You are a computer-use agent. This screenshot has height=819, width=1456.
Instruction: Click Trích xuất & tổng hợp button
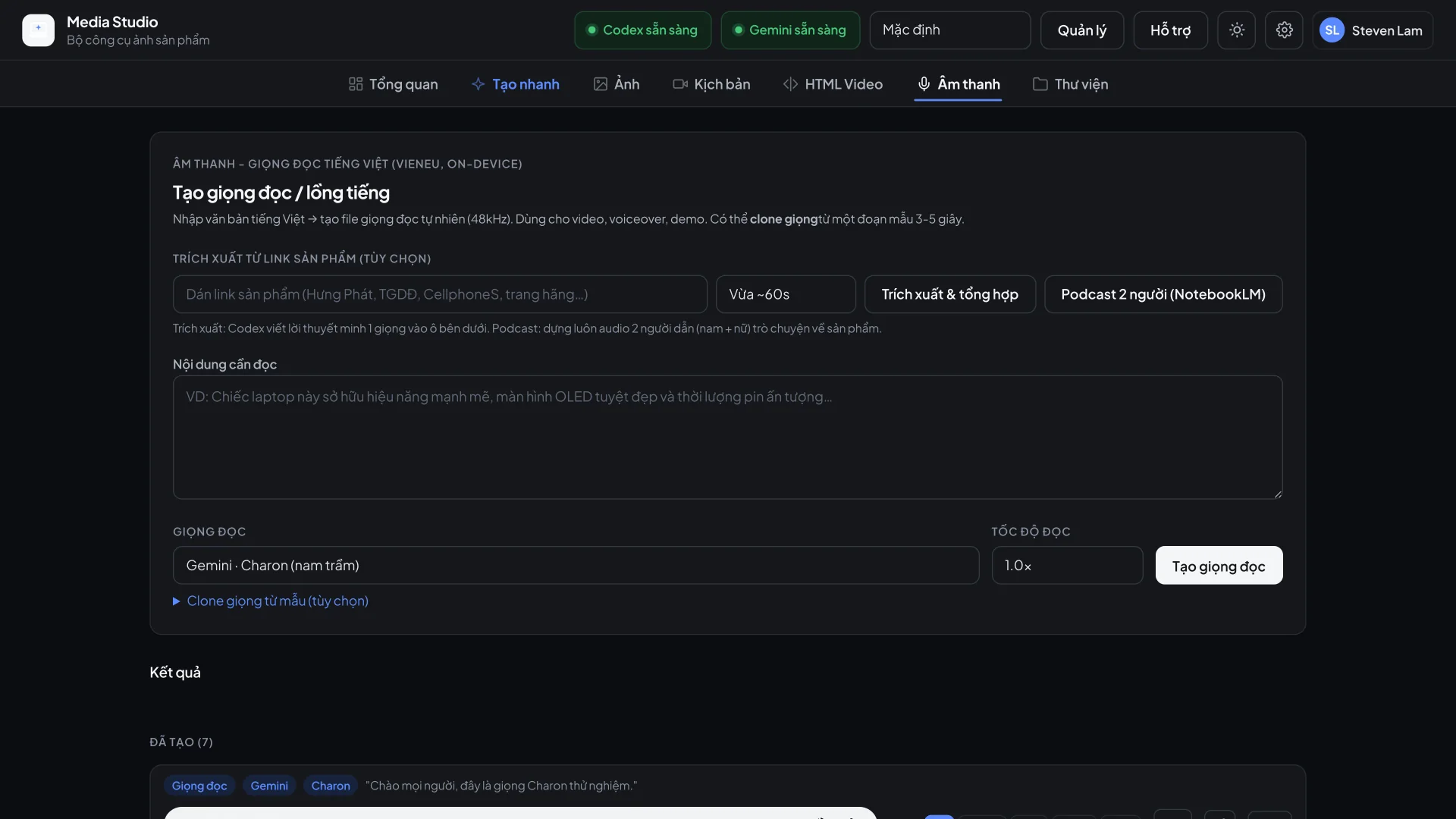(x=949, y=294)
